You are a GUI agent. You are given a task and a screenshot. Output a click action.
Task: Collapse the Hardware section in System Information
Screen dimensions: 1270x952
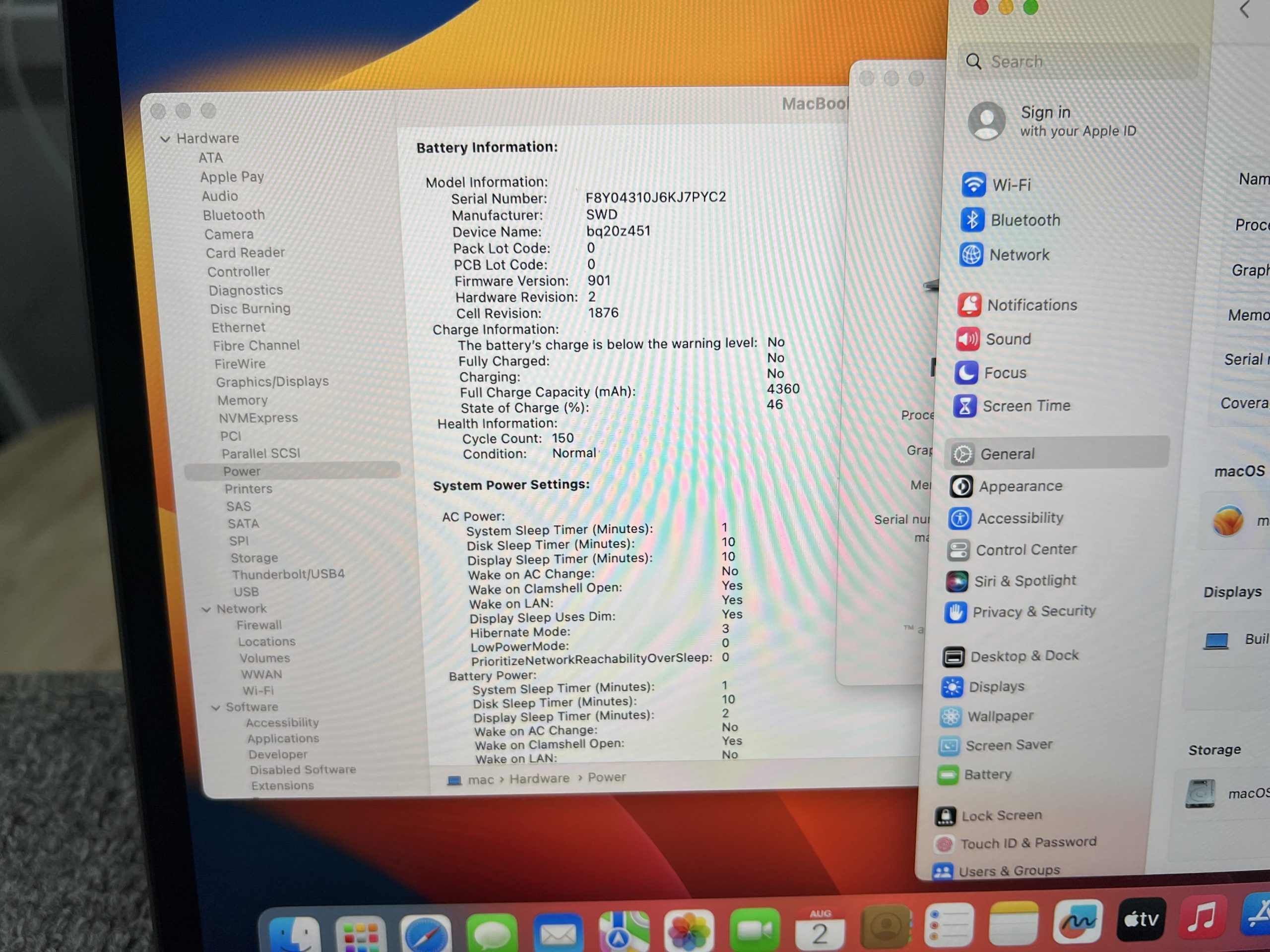point(165,139)
